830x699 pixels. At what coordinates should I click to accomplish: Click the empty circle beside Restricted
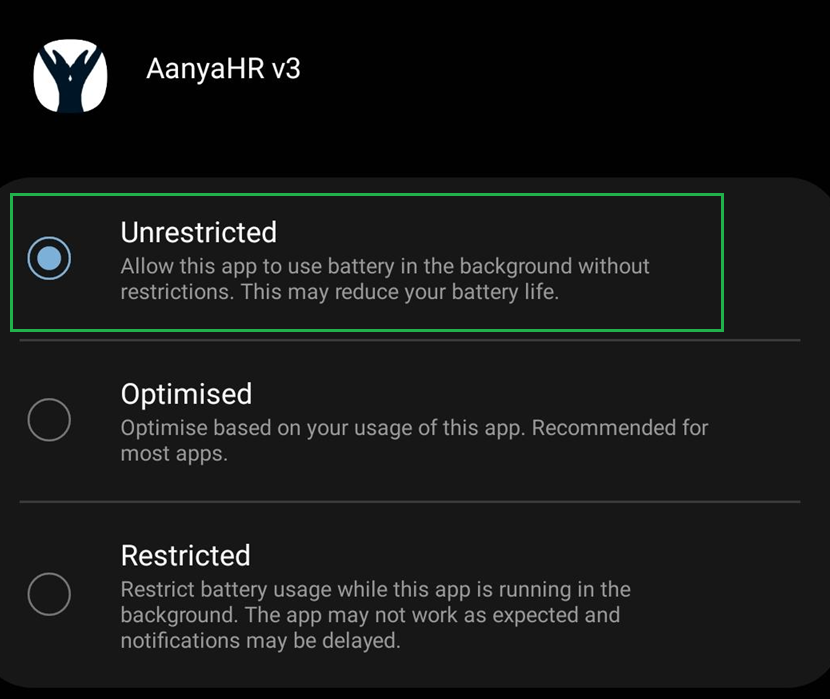click(x=49, y=595)
